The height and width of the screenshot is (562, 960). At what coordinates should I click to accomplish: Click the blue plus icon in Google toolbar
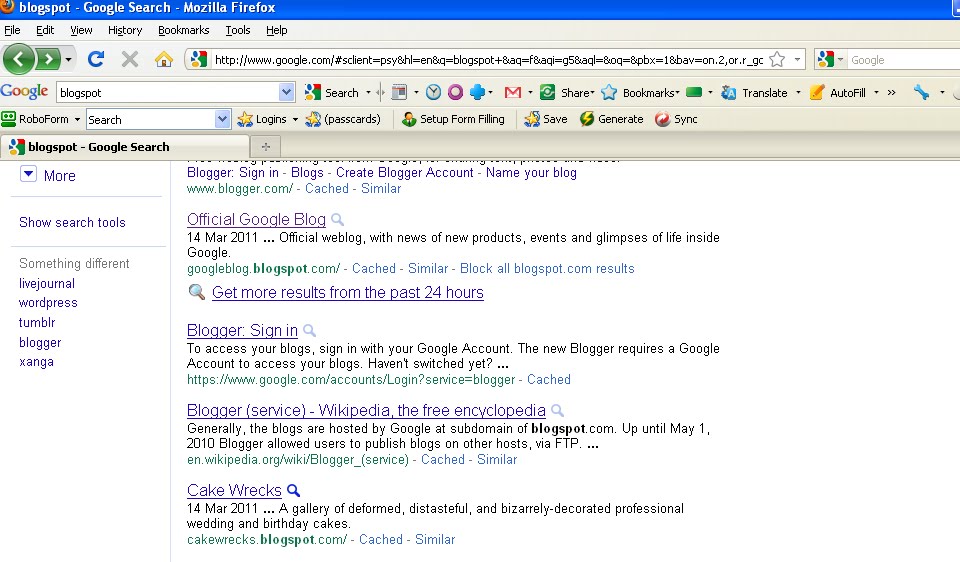click(x=478, y=92)
